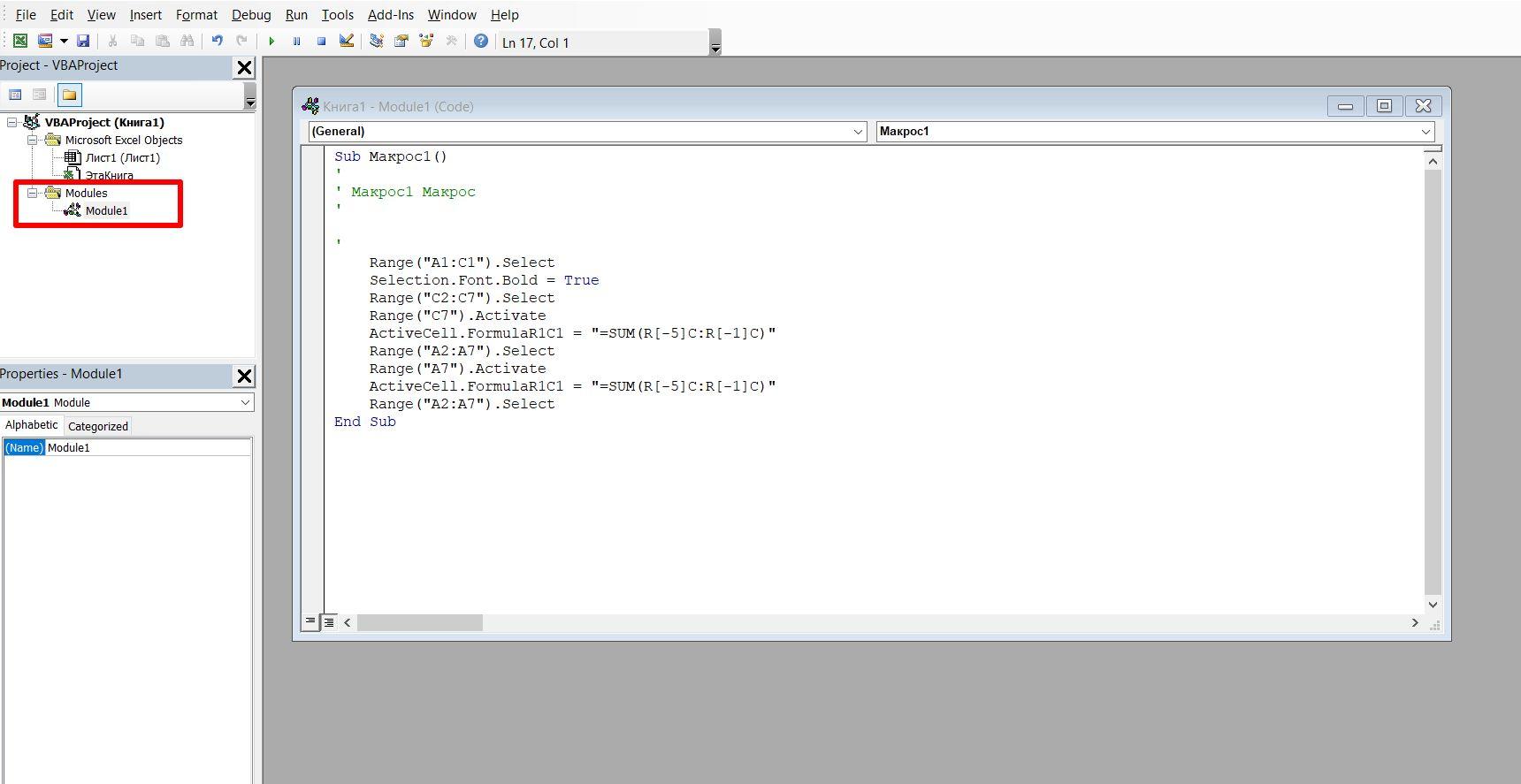1521x784 pixels.
Task: Toggle Design Mode icon
Action: [347, 41]
